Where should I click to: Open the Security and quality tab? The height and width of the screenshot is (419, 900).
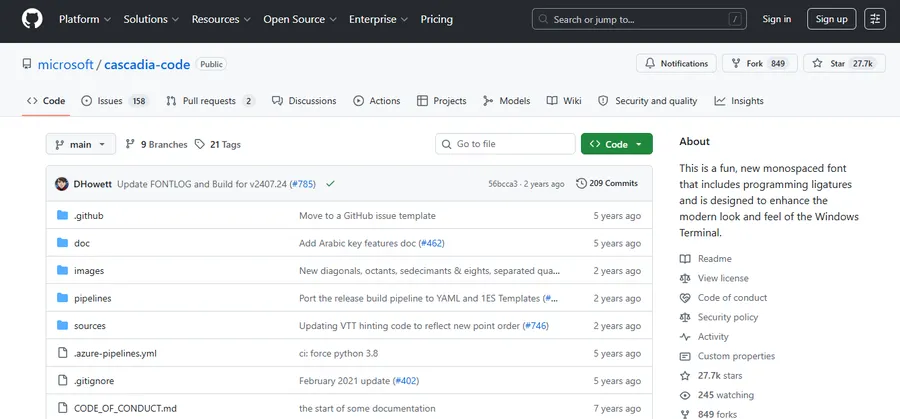(647, 101)
